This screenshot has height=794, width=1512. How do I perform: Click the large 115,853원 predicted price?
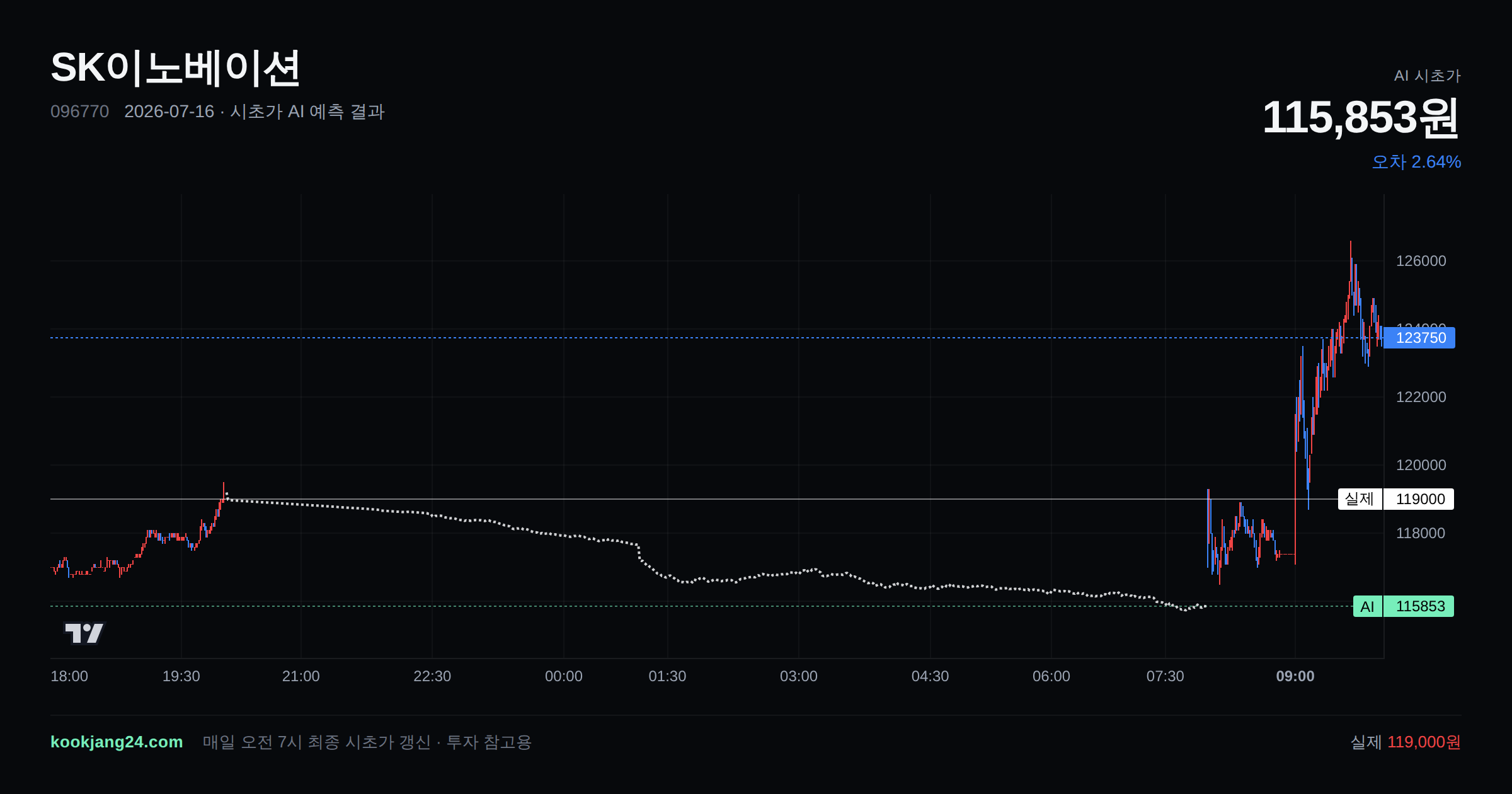(x=1361, y=117)
